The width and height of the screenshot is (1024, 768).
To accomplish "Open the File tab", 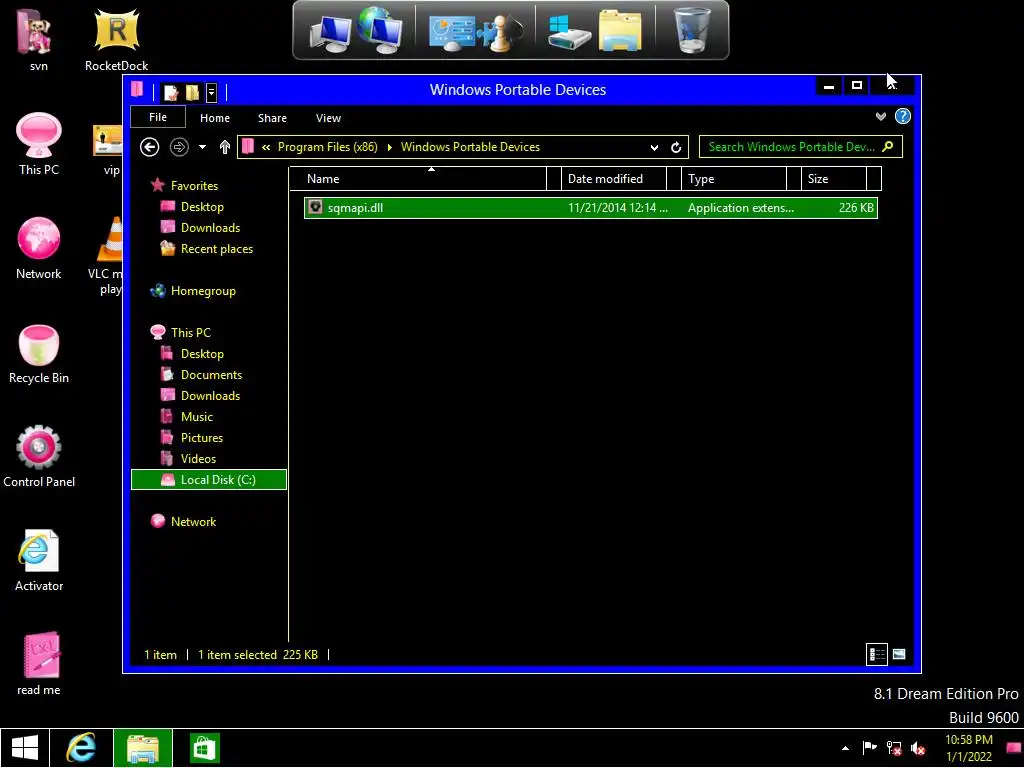I will click(x=158, y=118).
